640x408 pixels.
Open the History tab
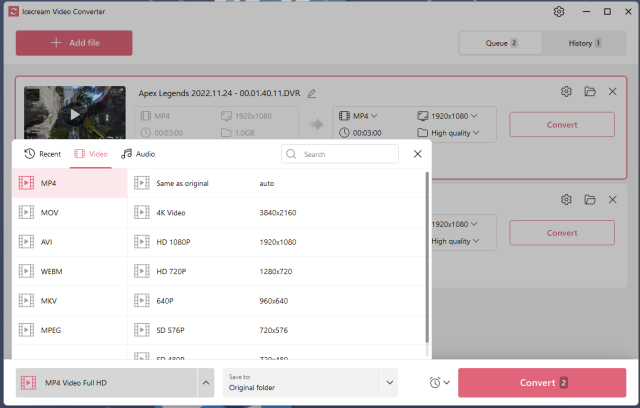(x=584, y=43)
